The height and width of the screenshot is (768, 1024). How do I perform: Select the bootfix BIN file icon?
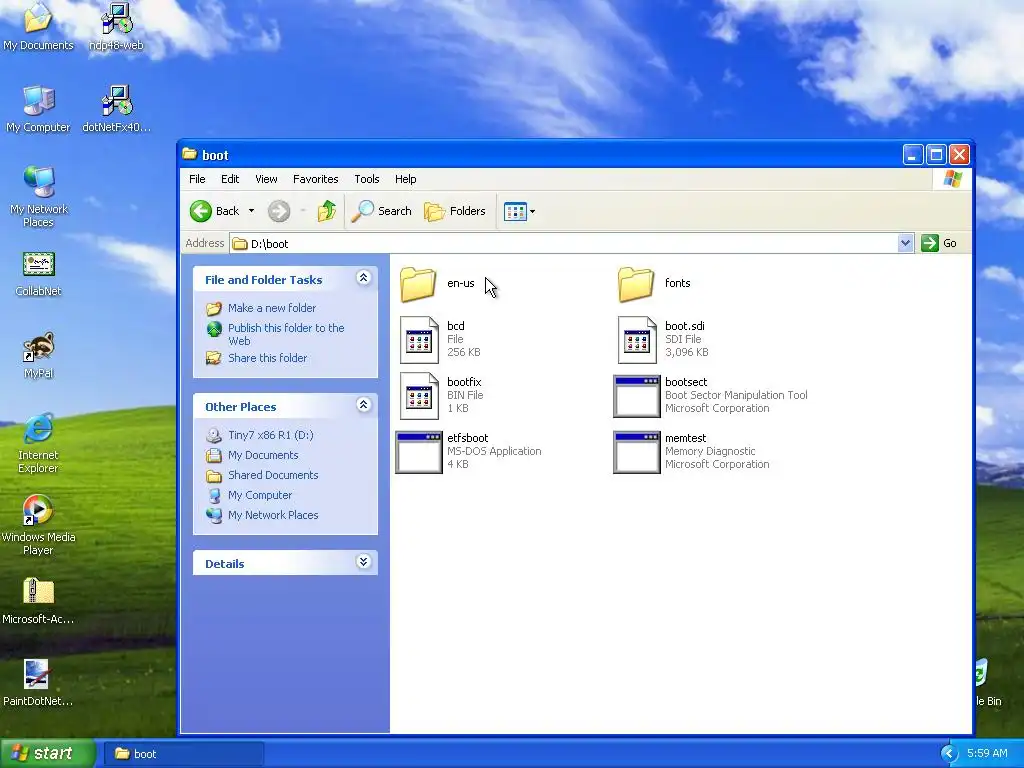419,396
